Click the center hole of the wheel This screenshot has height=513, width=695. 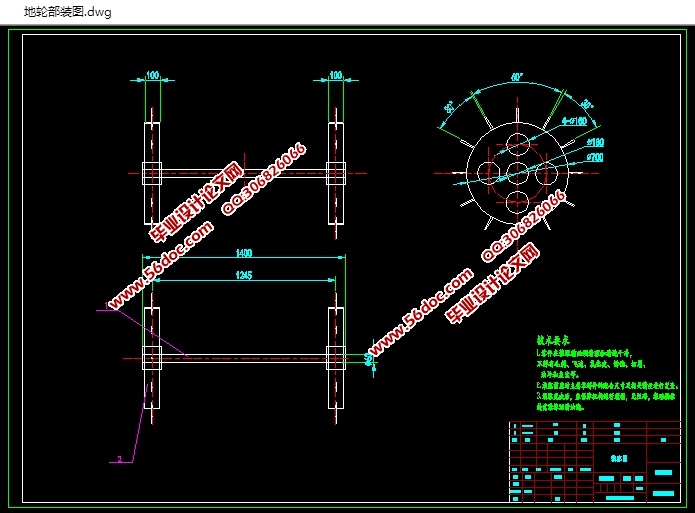coord(517,173)
